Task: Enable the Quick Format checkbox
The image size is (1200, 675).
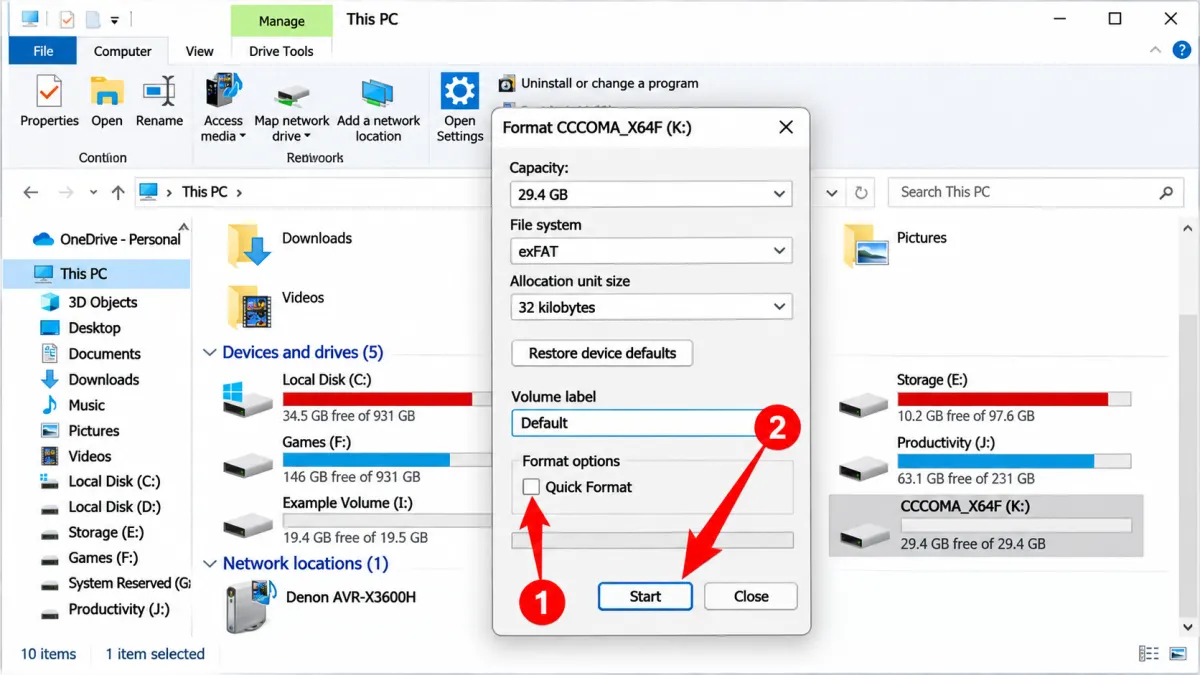Action: (x=531, y=487)
